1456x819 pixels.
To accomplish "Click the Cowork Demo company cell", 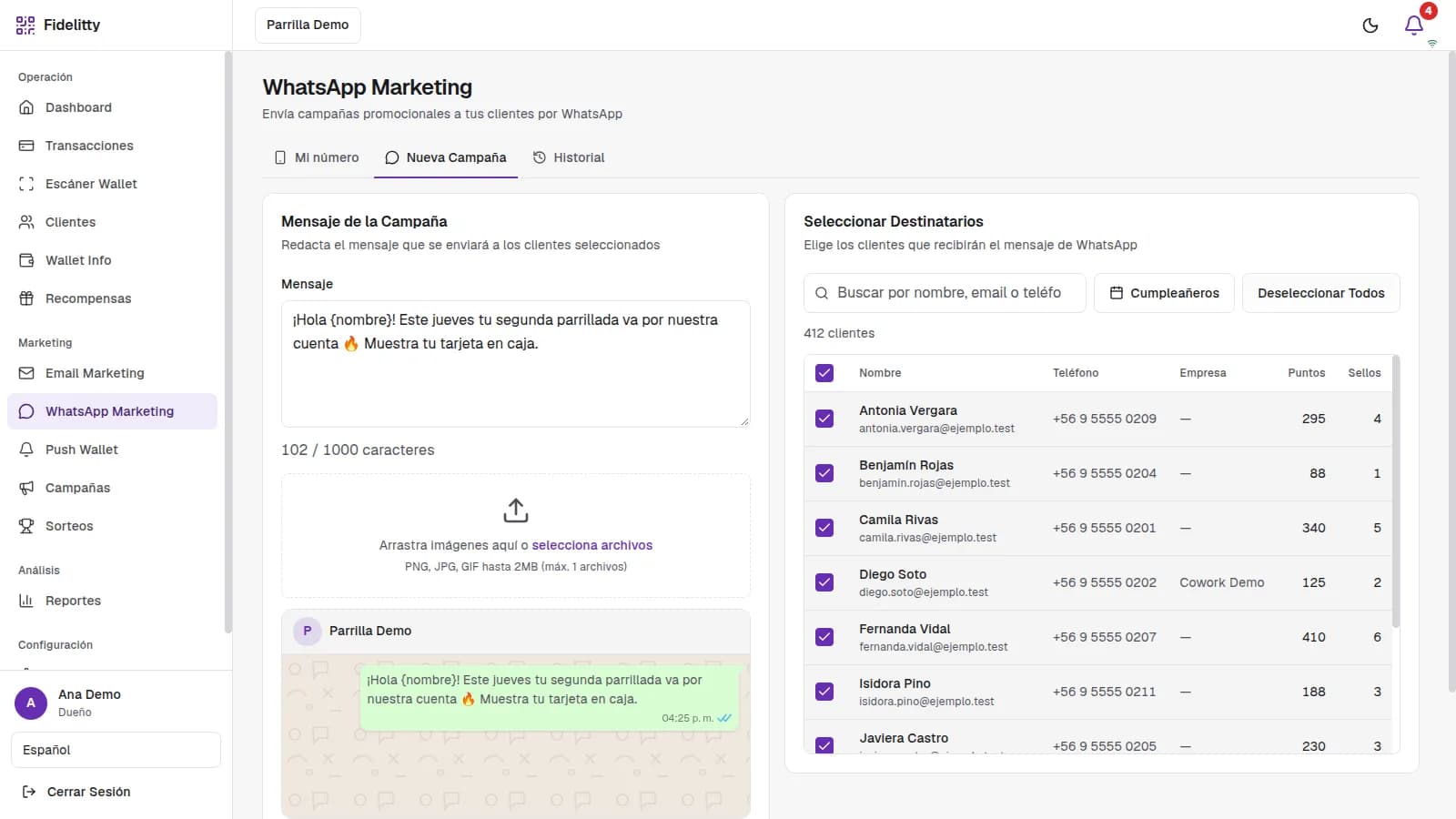I will click(1222, 582).
